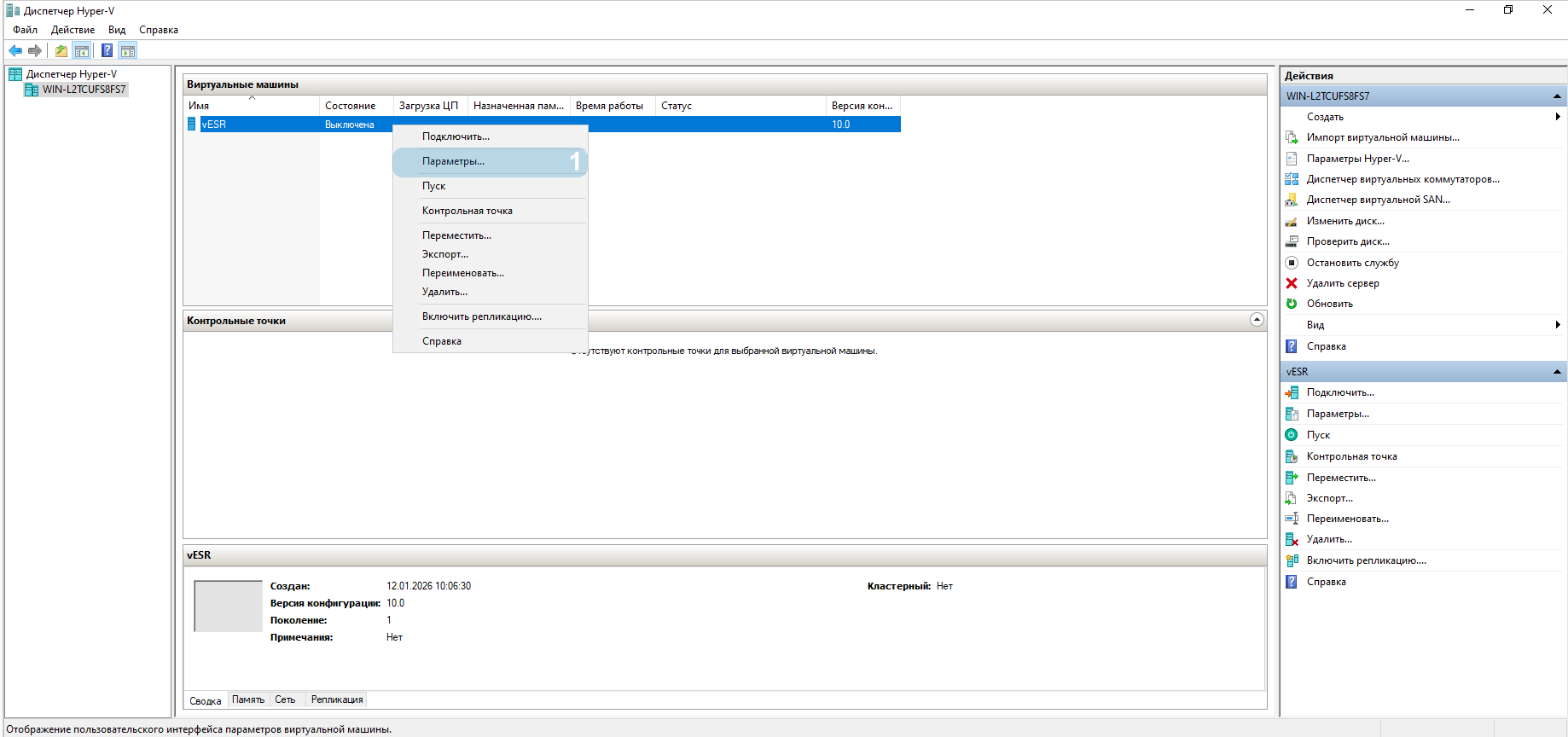Click the vESR Подключить icon in Actions
1568x737 pixels.
1292,392
